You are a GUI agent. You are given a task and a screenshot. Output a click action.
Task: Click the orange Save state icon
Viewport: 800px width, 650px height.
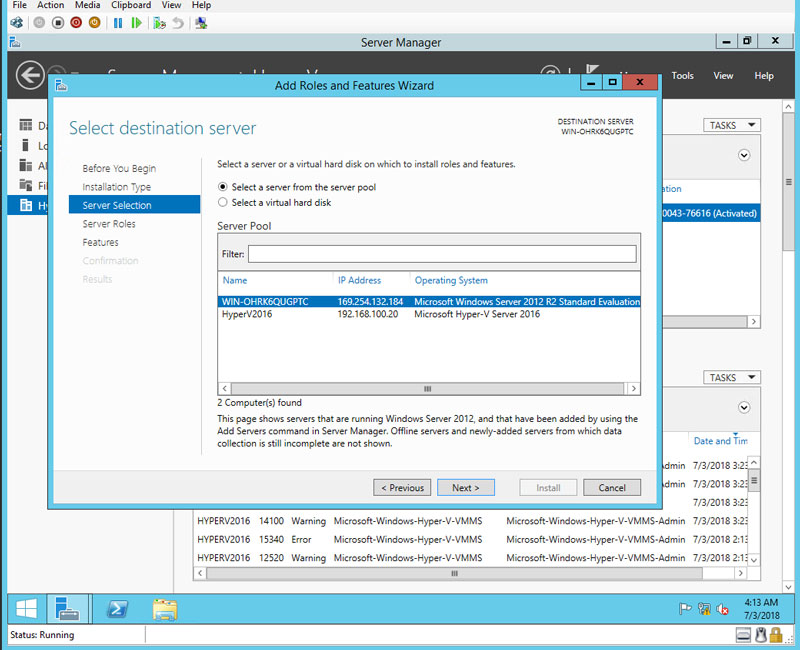point(94,23)
